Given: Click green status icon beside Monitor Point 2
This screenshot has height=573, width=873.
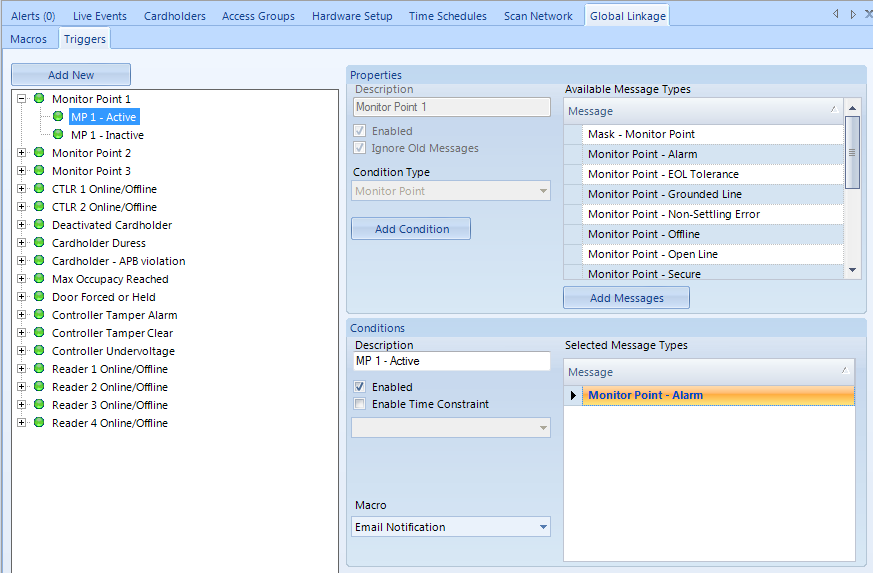Looking at the screenshot, I should click(x=39, y=153).
